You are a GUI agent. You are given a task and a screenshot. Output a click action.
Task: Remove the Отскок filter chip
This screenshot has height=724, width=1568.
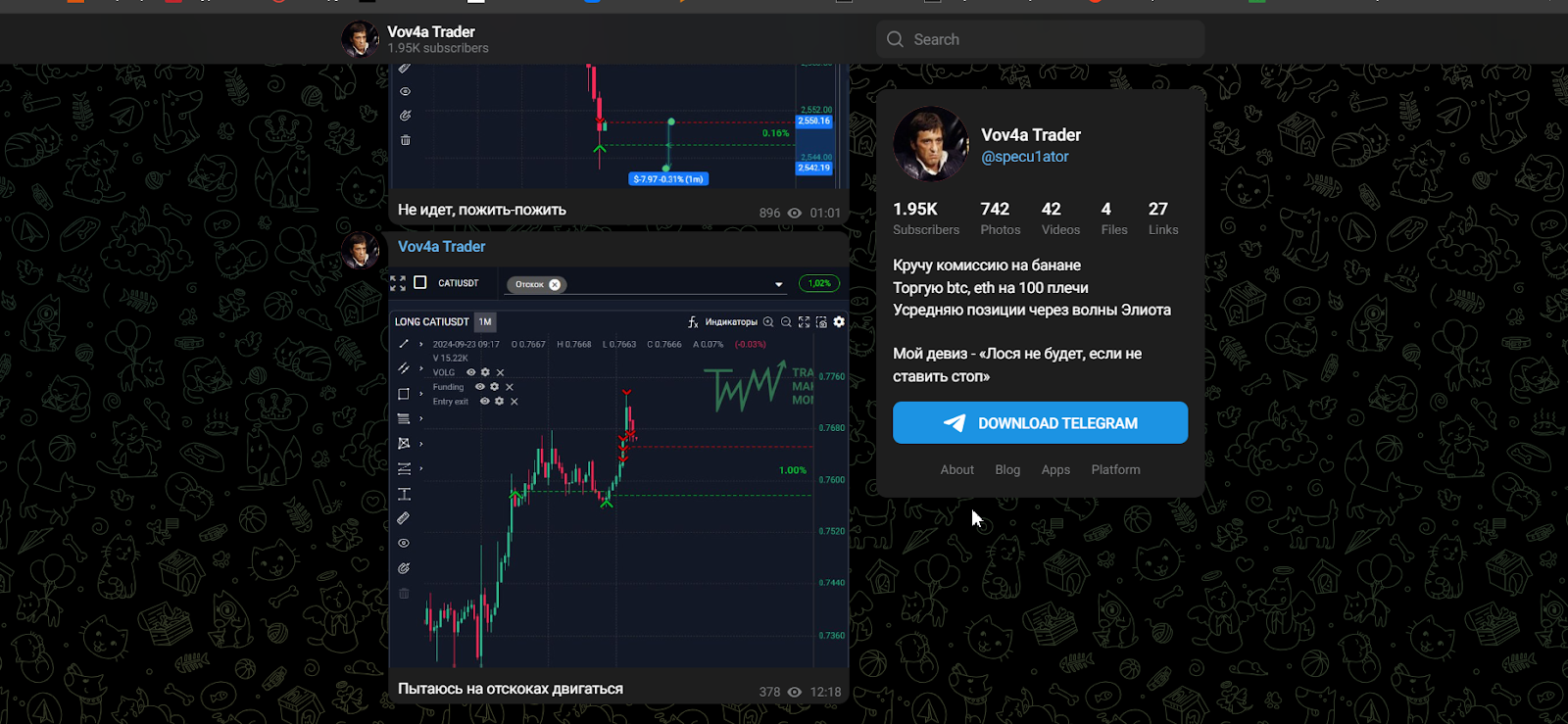tap(555, 285)
